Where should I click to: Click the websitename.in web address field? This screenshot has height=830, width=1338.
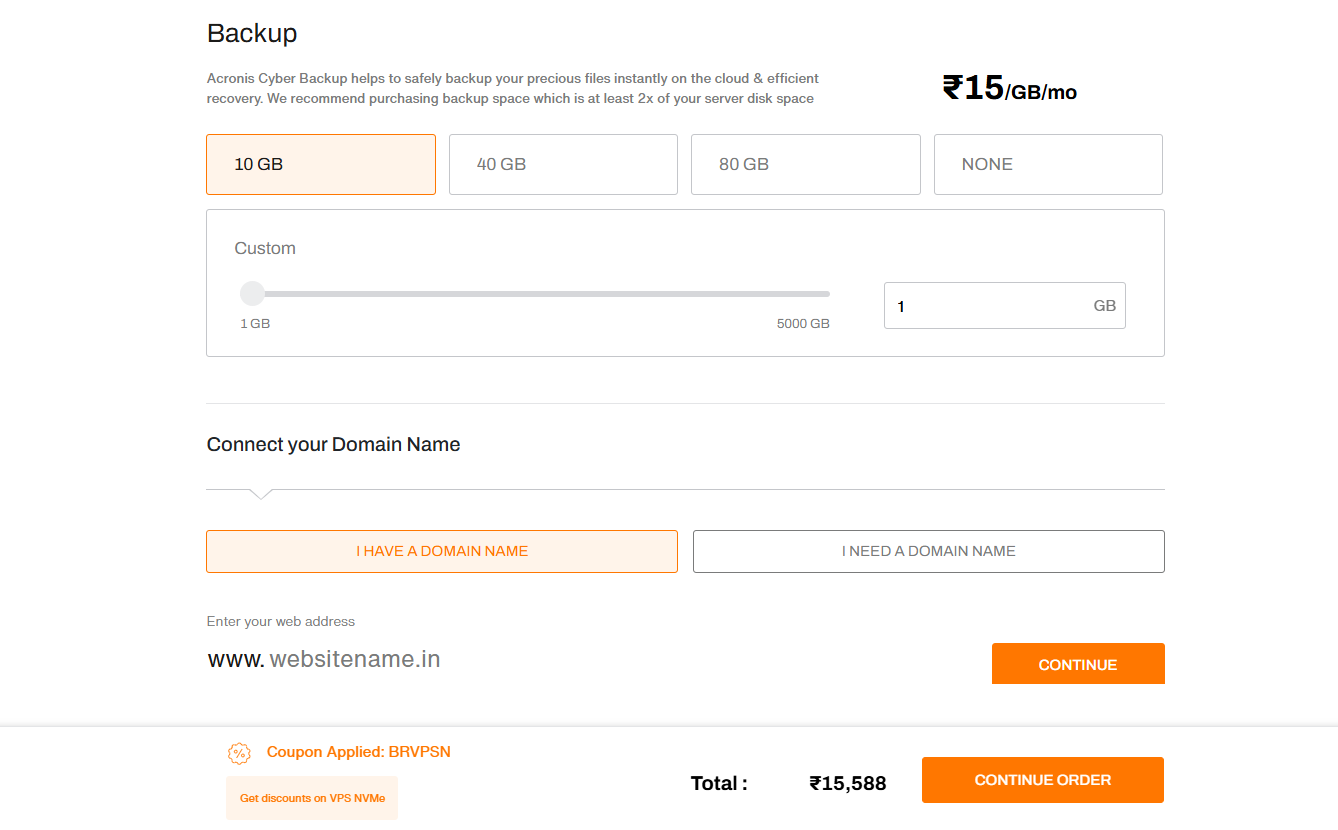(354, 660)
